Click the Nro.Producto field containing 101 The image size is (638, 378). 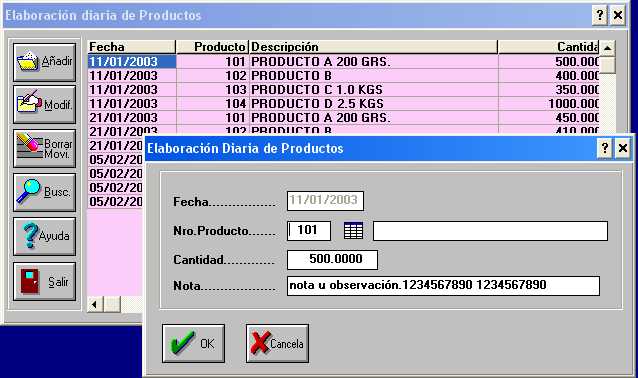coord(309,230)
